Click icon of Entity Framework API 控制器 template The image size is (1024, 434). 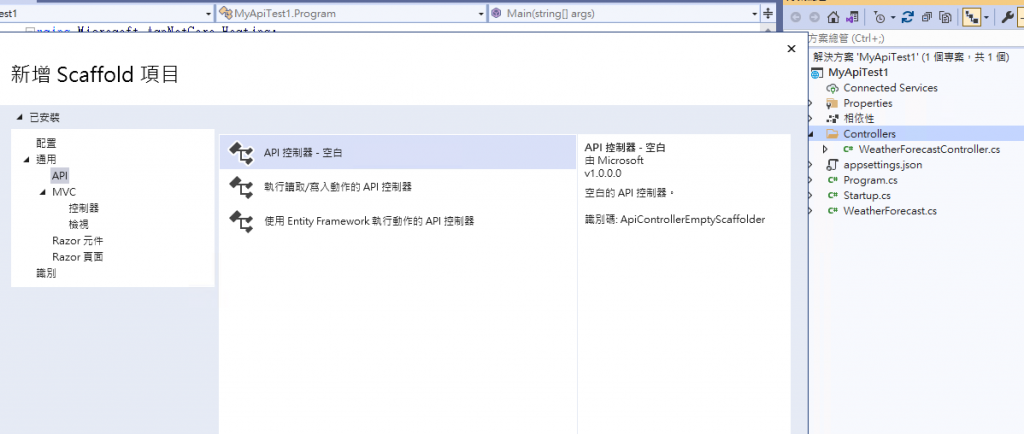point(241,221)
